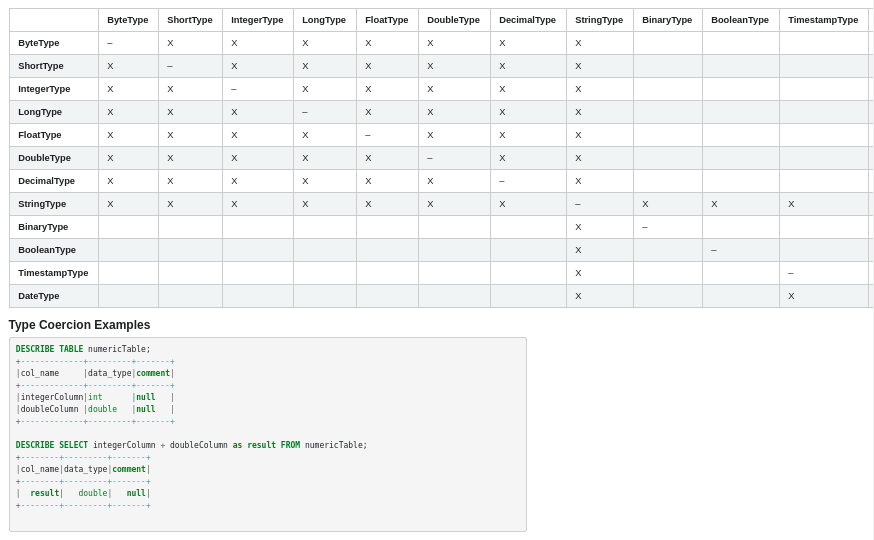
Task: Click the DoubleType column header
Action: point(453,20)
